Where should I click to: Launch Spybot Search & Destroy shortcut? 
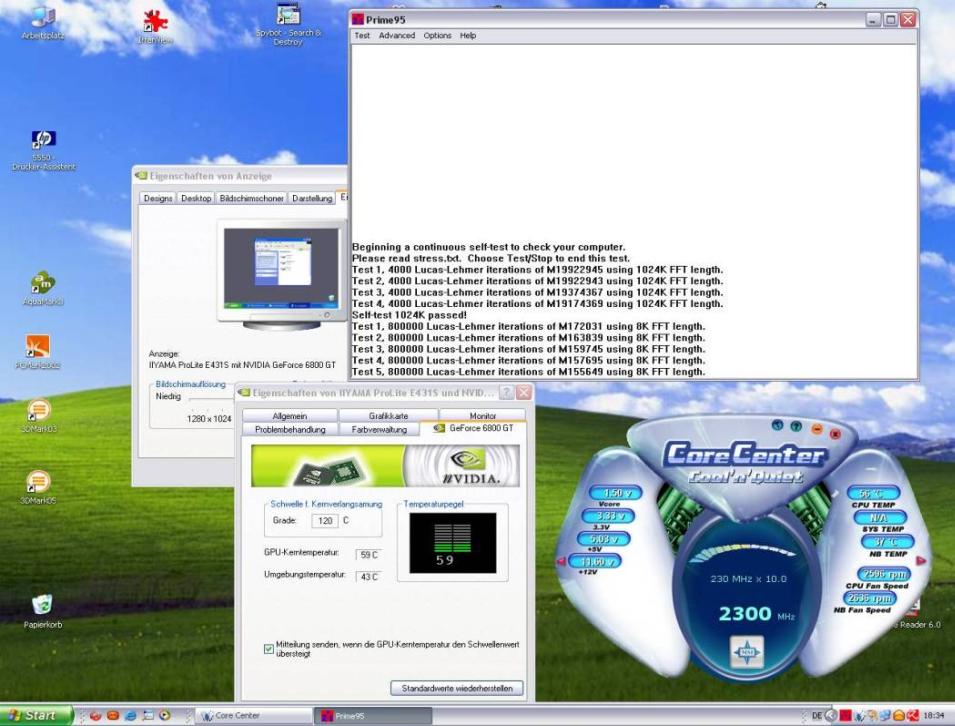[x=288, y=26]
